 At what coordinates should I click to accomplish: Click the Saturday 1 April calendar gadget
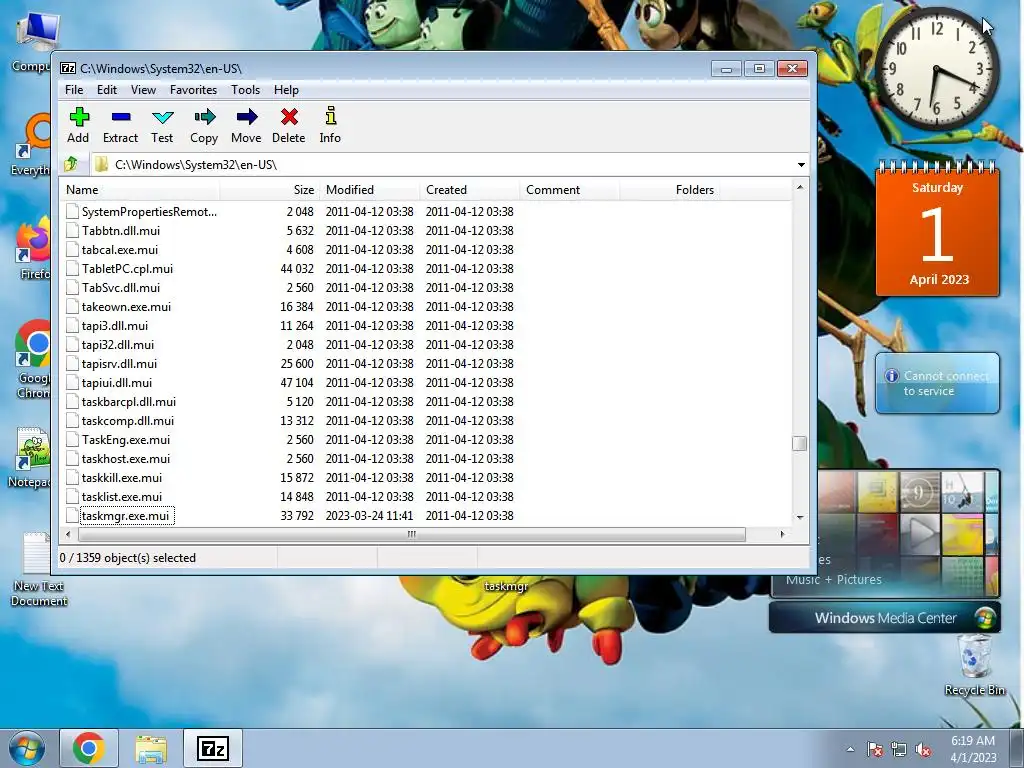(937, 229)
